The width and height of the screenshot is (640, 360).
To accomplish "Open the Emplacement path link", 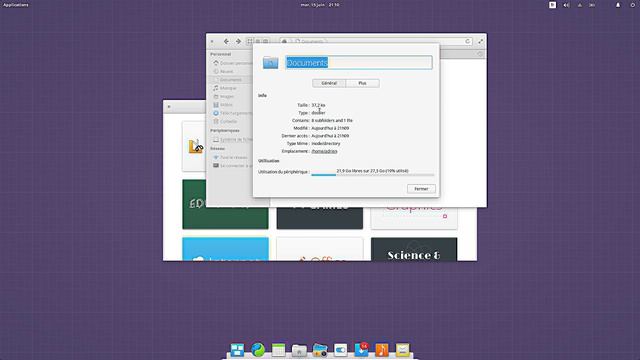I will (x=324, y=151).
